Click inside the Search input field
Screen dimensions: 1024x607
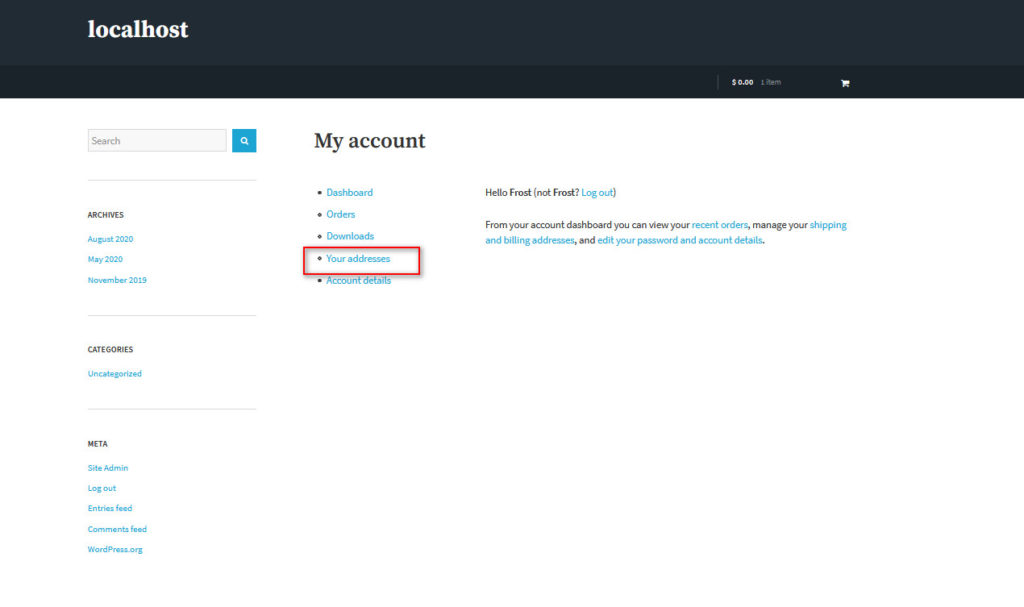pyautogui.click(x=155, y=140)
